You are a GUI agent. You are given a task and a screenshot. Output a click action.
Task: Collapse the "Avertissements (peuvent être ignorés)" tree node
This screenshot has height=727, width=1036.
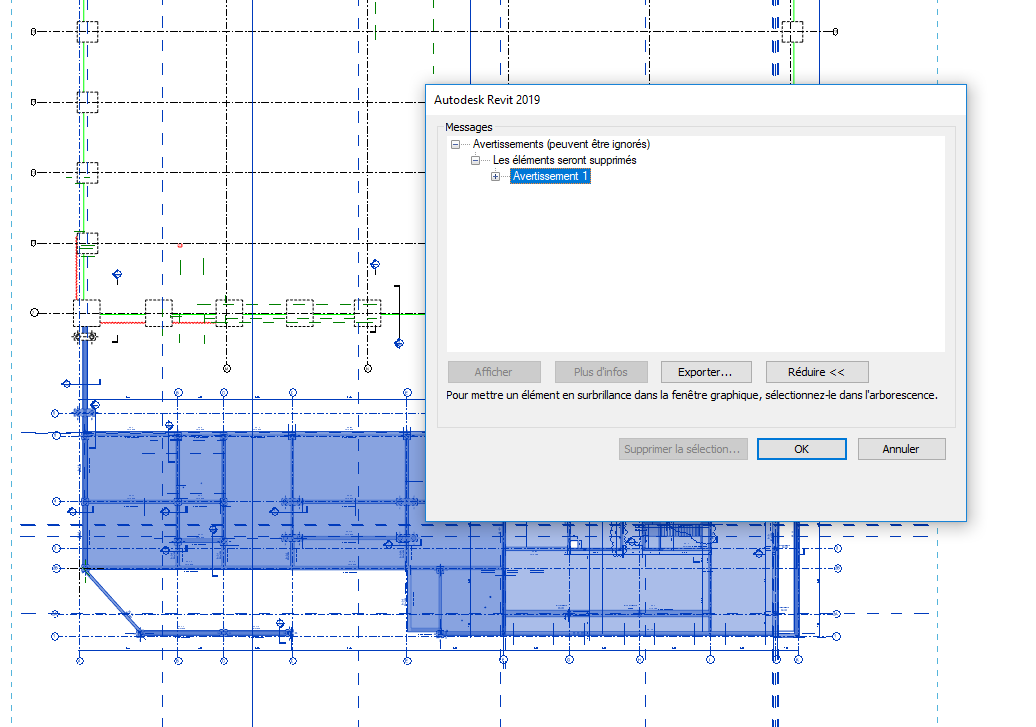pos(456,144)
